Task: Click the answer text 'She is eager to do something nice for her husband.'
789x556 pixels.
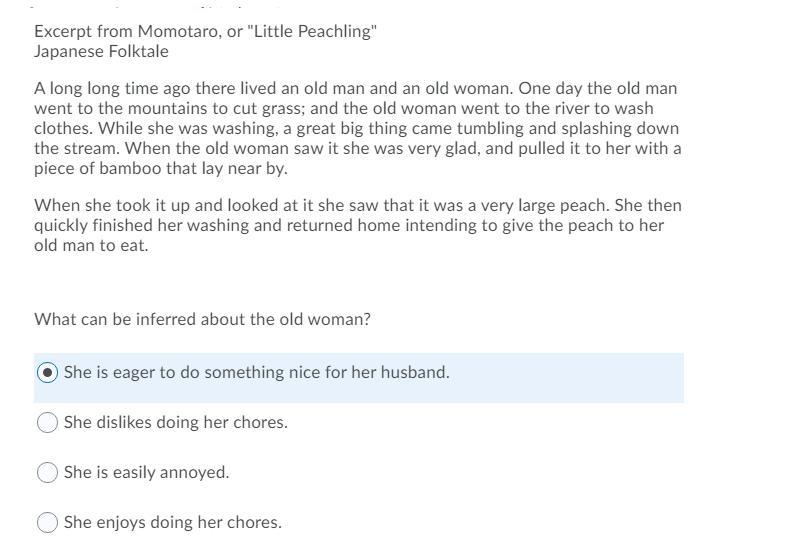Action: [x=256, y=373]
